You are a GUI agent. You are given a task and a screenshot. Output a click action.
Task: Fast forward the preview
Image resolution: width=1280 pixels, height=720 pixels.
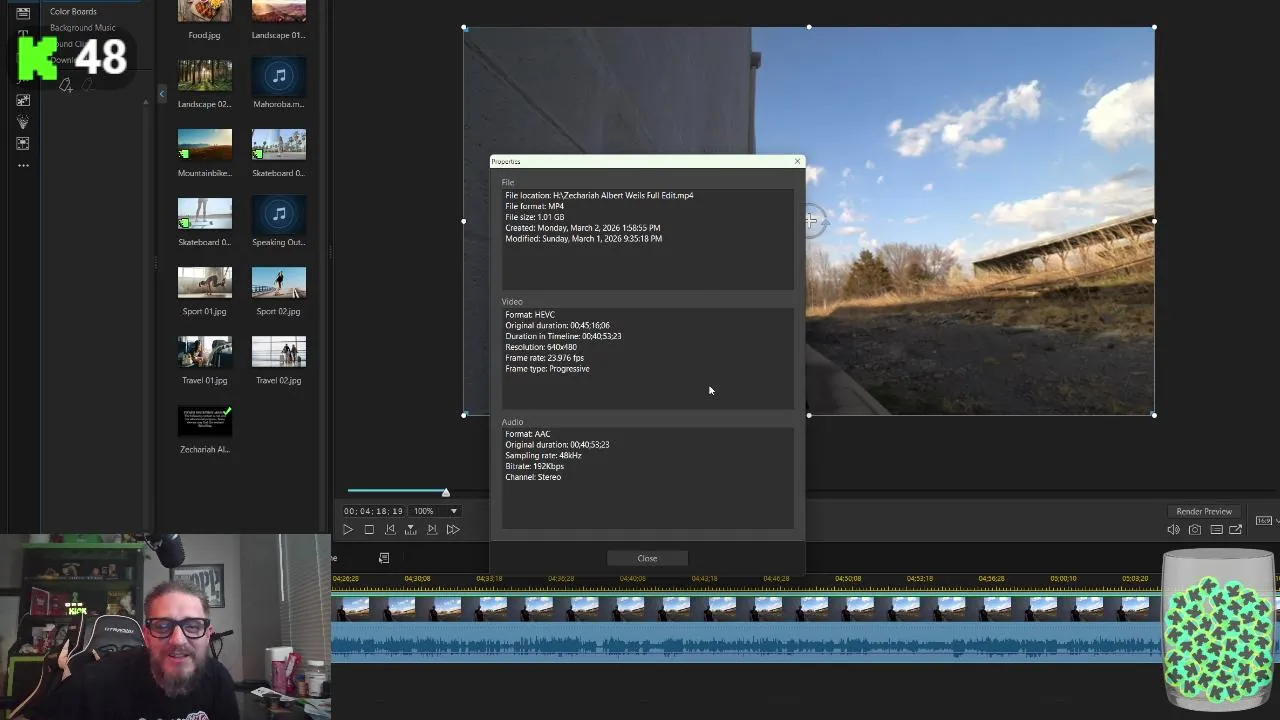453,530
